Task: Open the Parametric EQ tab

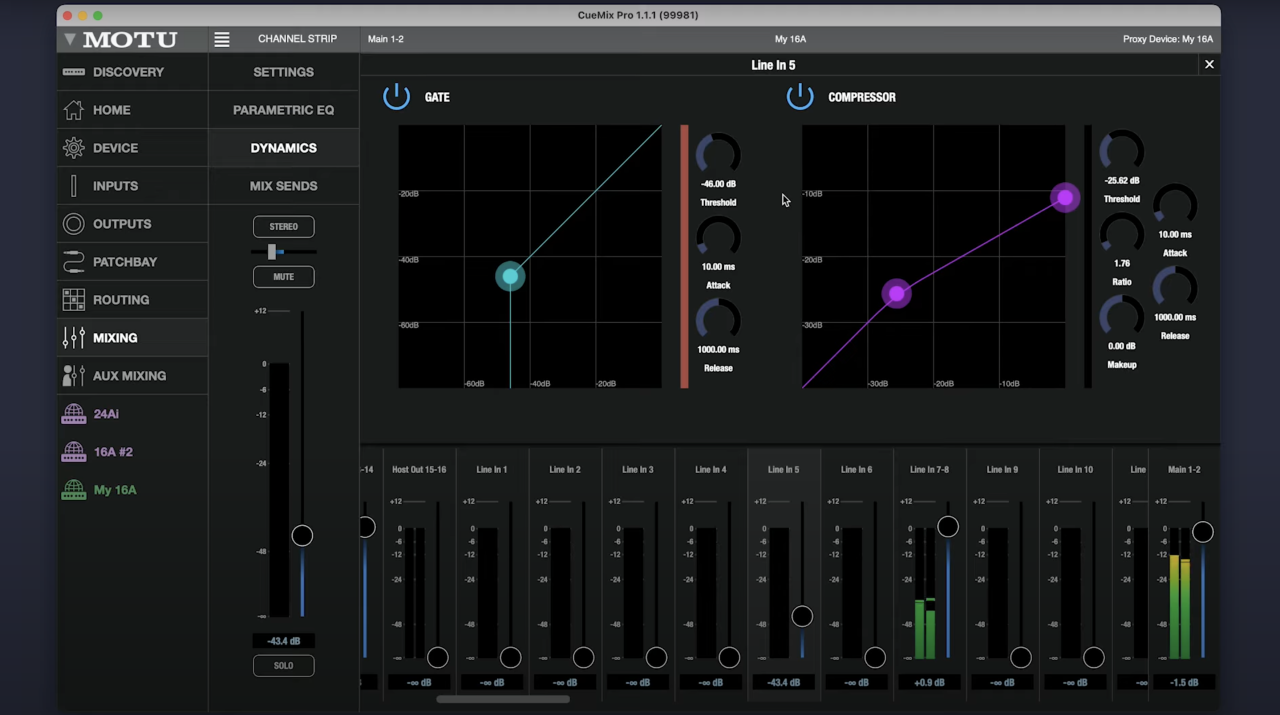Action: click(x=283, y=110)
